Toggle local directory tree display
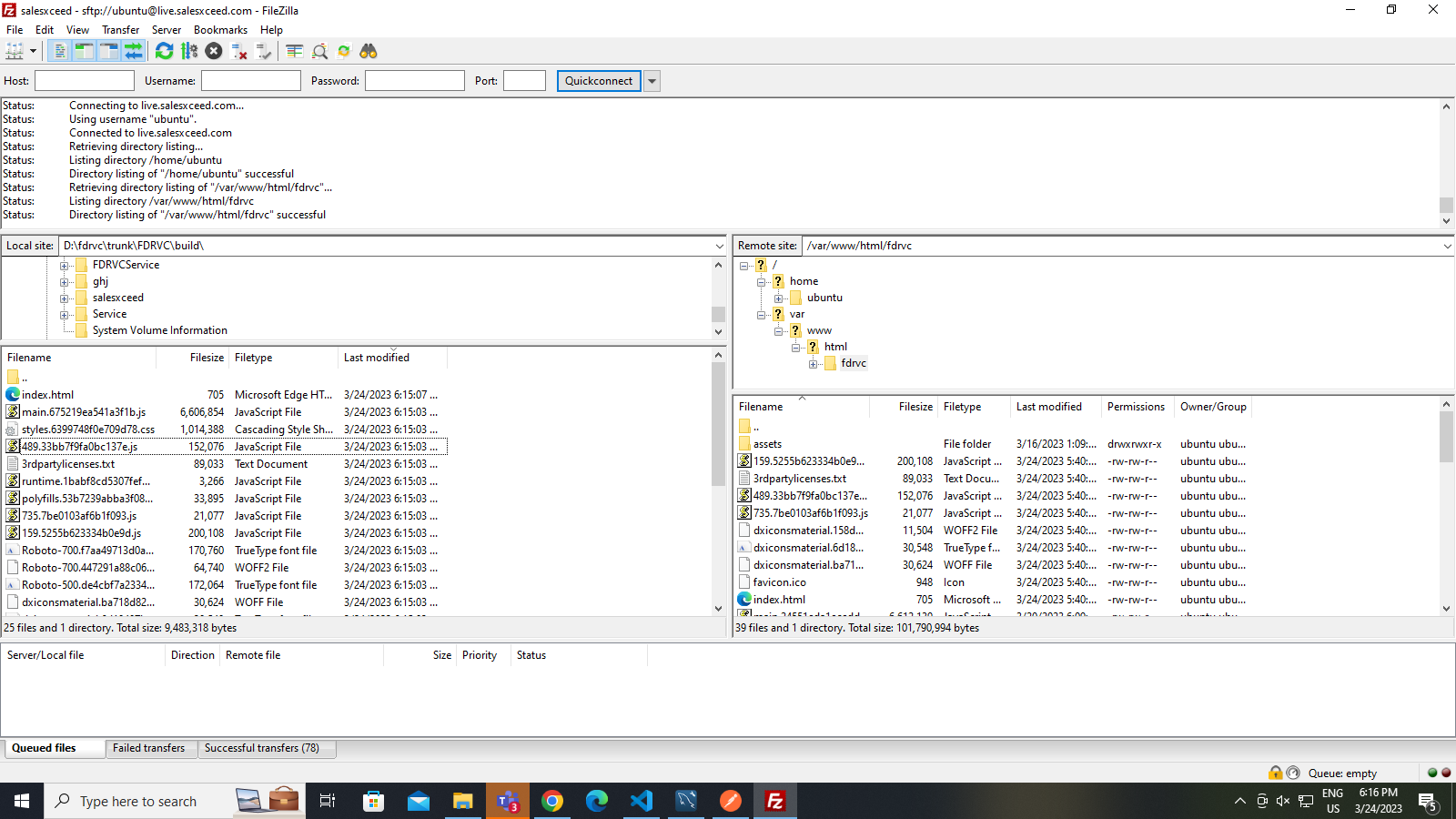The width and height of the screenshot is (1456, 819). point(84,52)
